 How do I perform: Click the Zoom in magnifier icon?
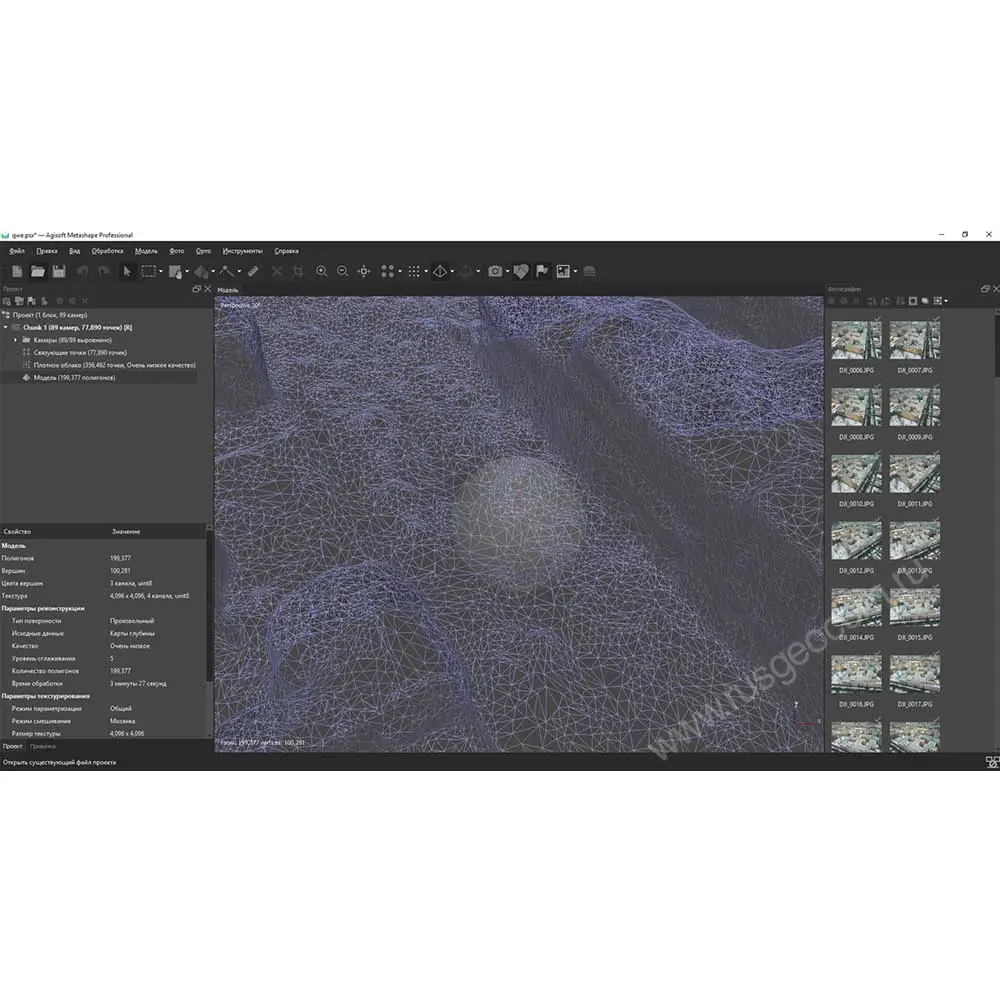[321, 271]
